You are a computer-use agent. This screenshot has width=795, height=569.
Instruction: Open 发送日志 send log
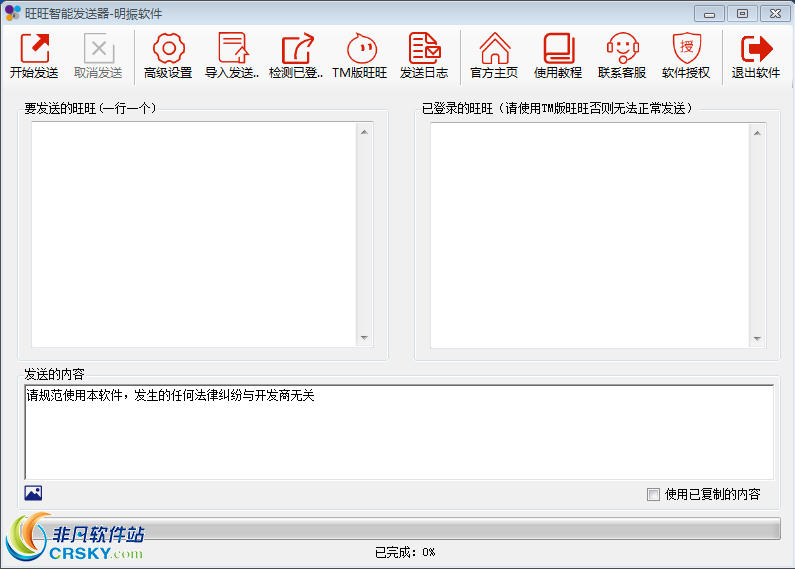coord(424,55)
